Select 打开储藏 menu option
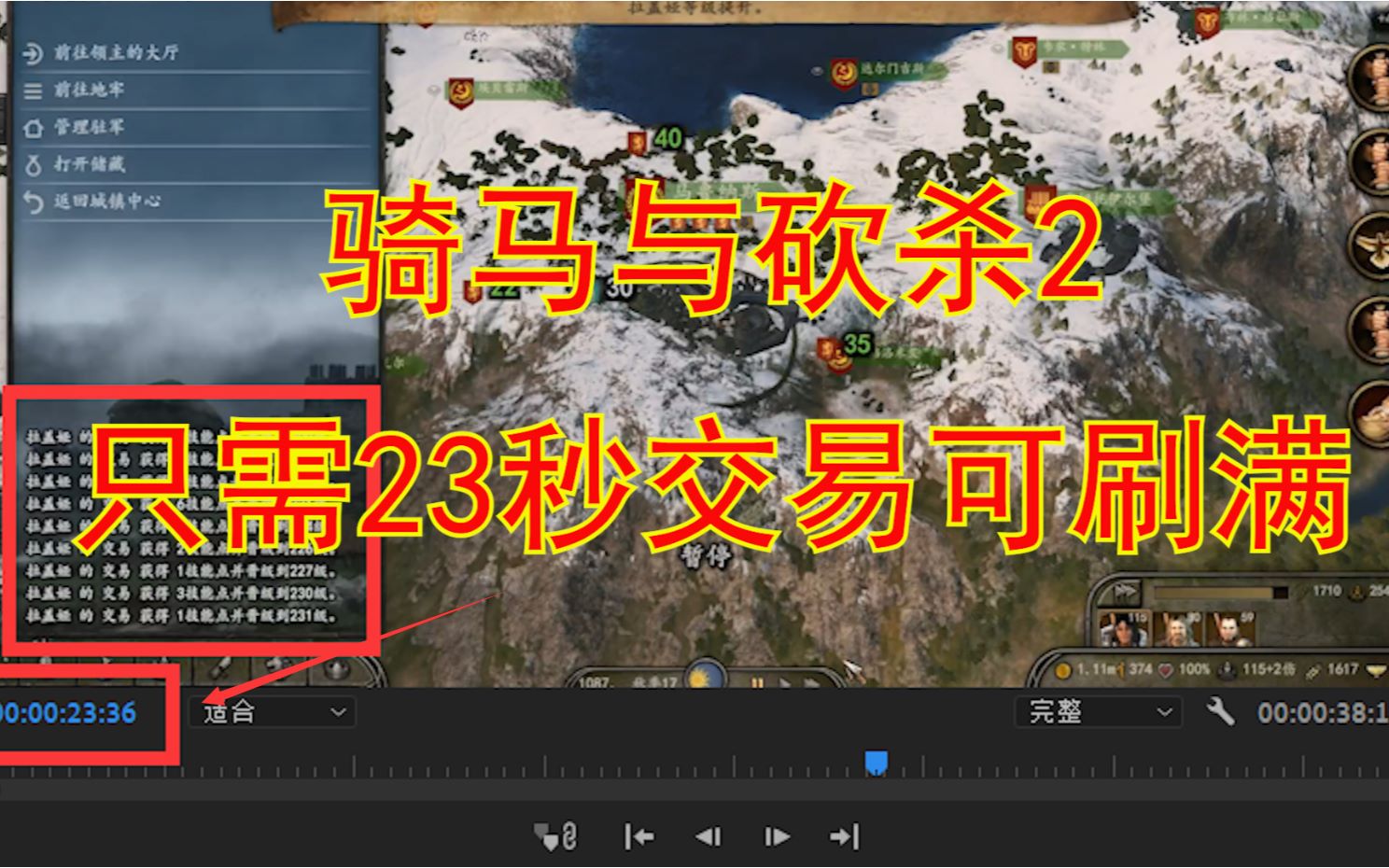The height and width of the screenshot is (868, 1389). point(89,165)
